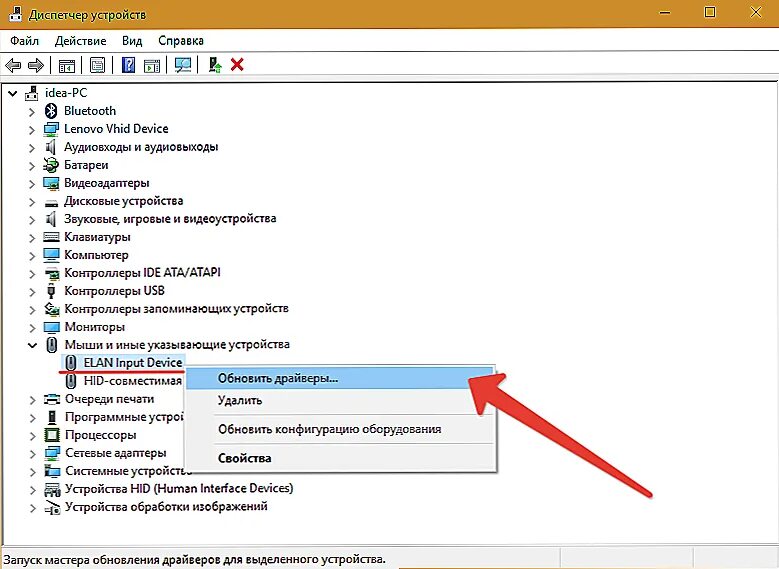Click the printer icon beside Очереди печати
The height and width of the screenshot is (569, 779).
(52, 399)
